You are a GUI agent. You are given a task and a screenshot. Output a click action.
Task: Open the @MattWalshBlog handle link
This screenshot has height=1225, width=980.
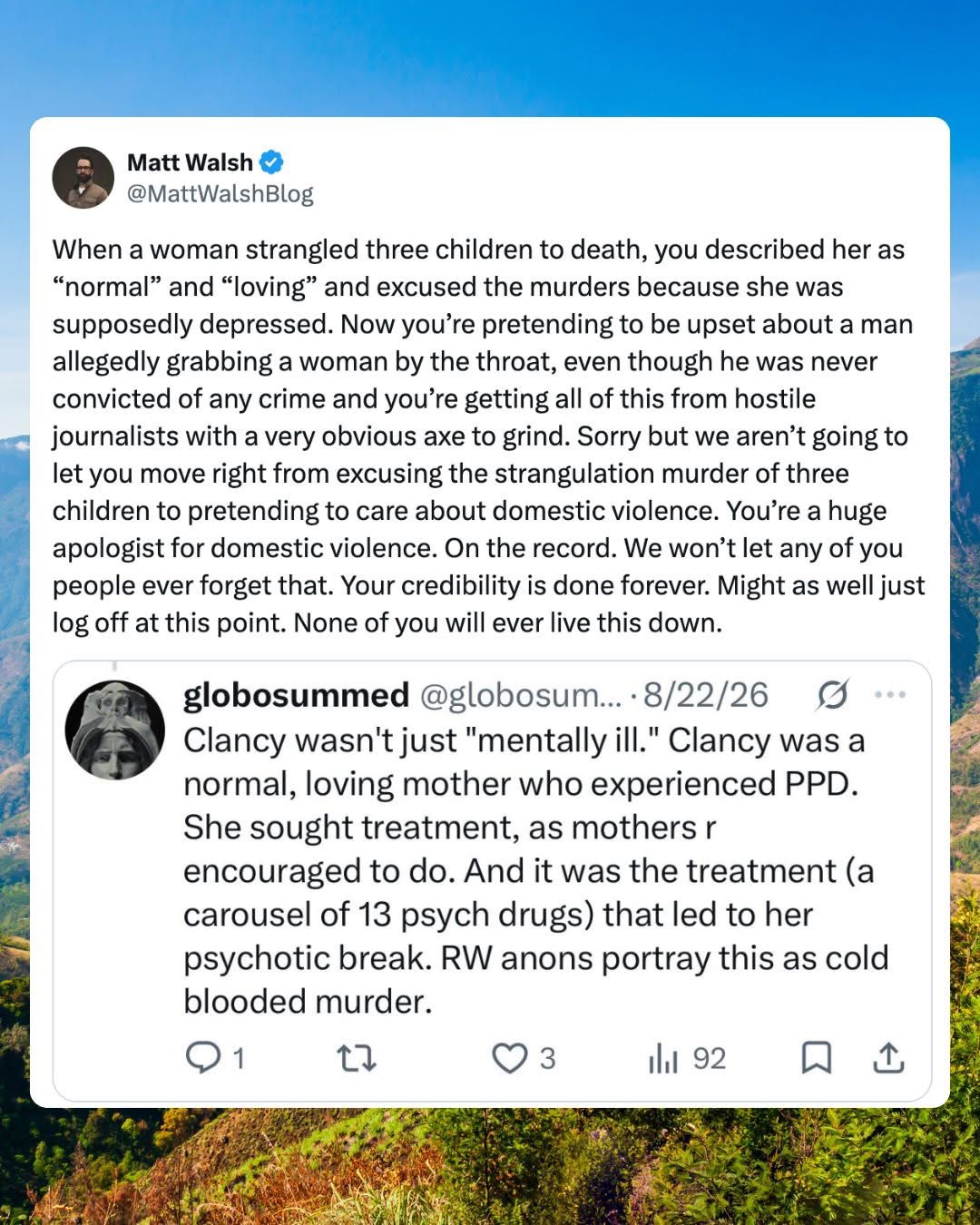pos(220,193)
